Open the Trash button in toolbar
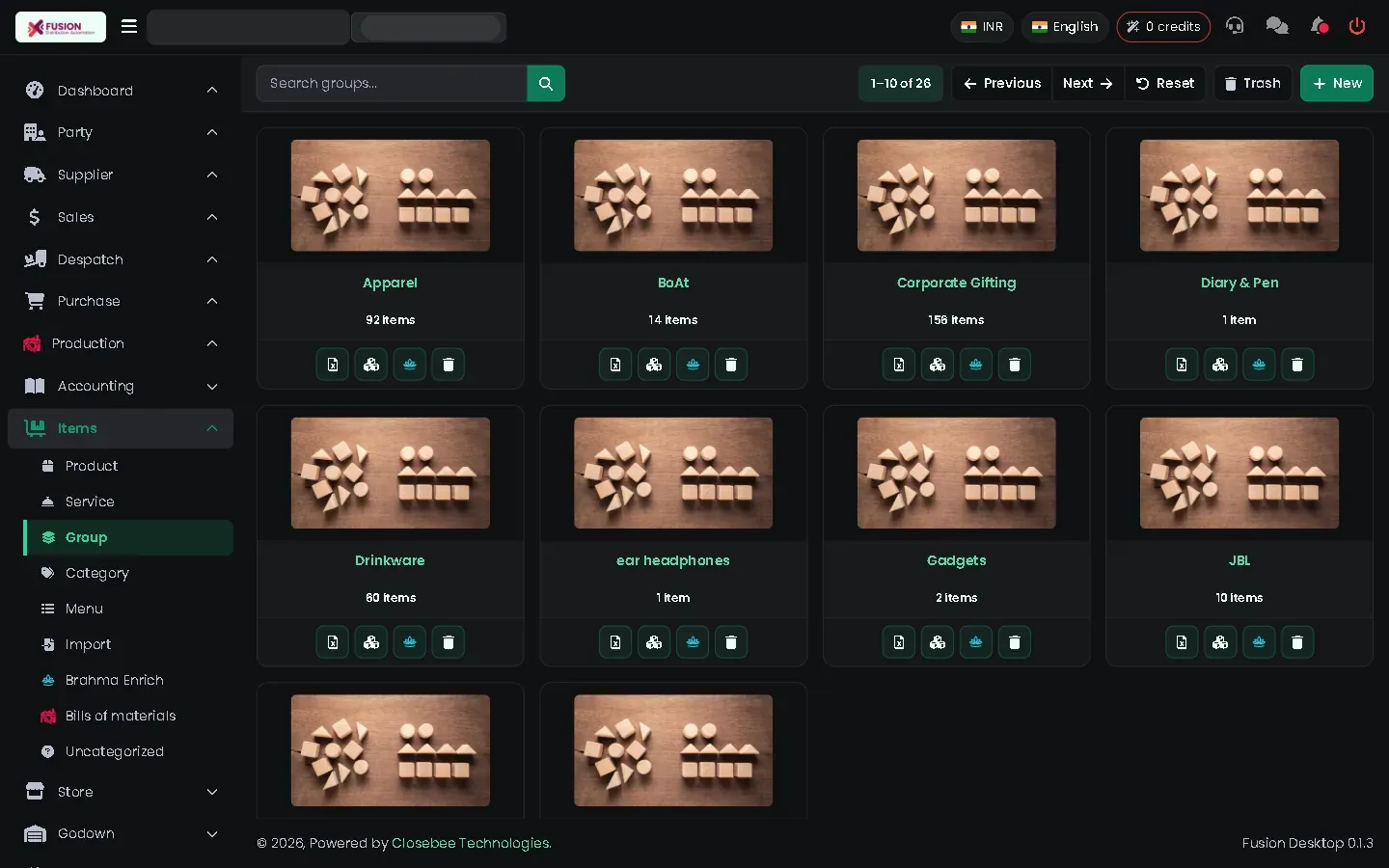The width and height of the screenshot is (1389, 868). (x=1253, y=84)
